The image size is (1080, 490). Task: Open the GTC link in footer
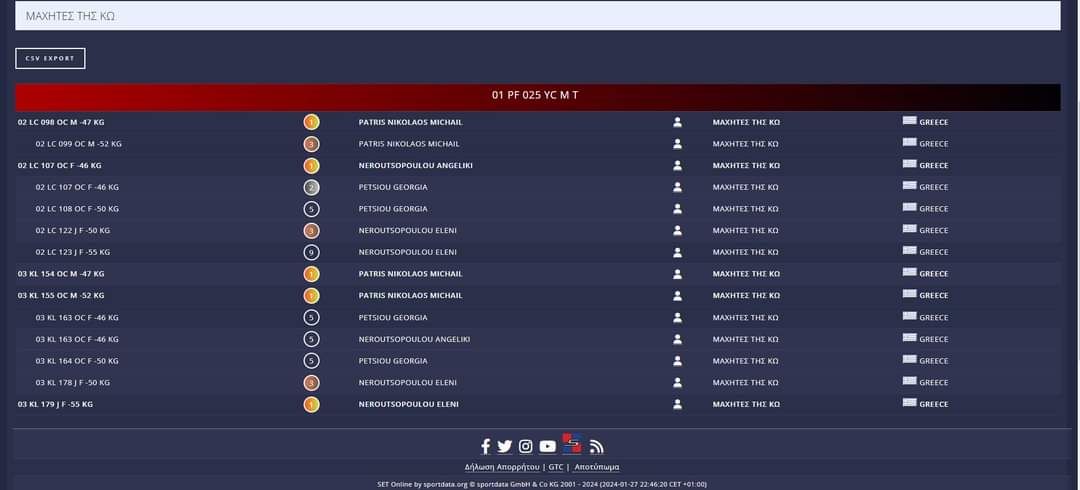point(556,467)
